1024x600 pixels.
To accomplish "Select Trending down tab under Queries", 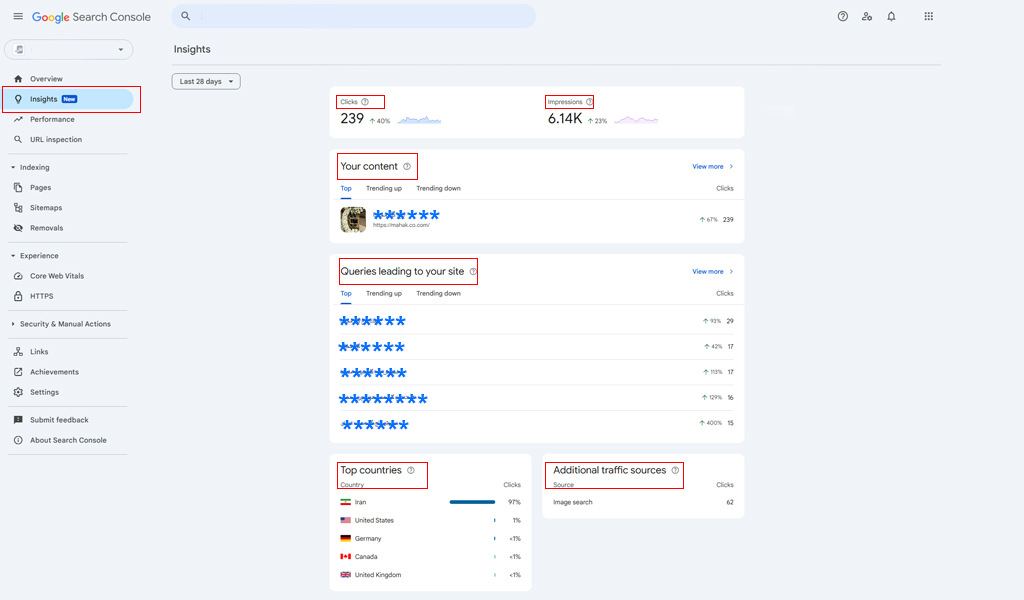I will point(438,294).
